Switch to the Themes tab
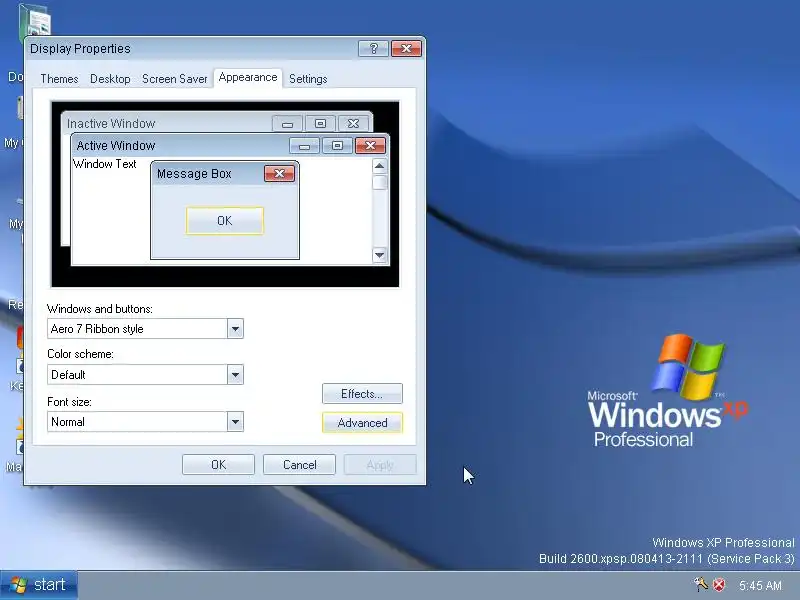 59,79
